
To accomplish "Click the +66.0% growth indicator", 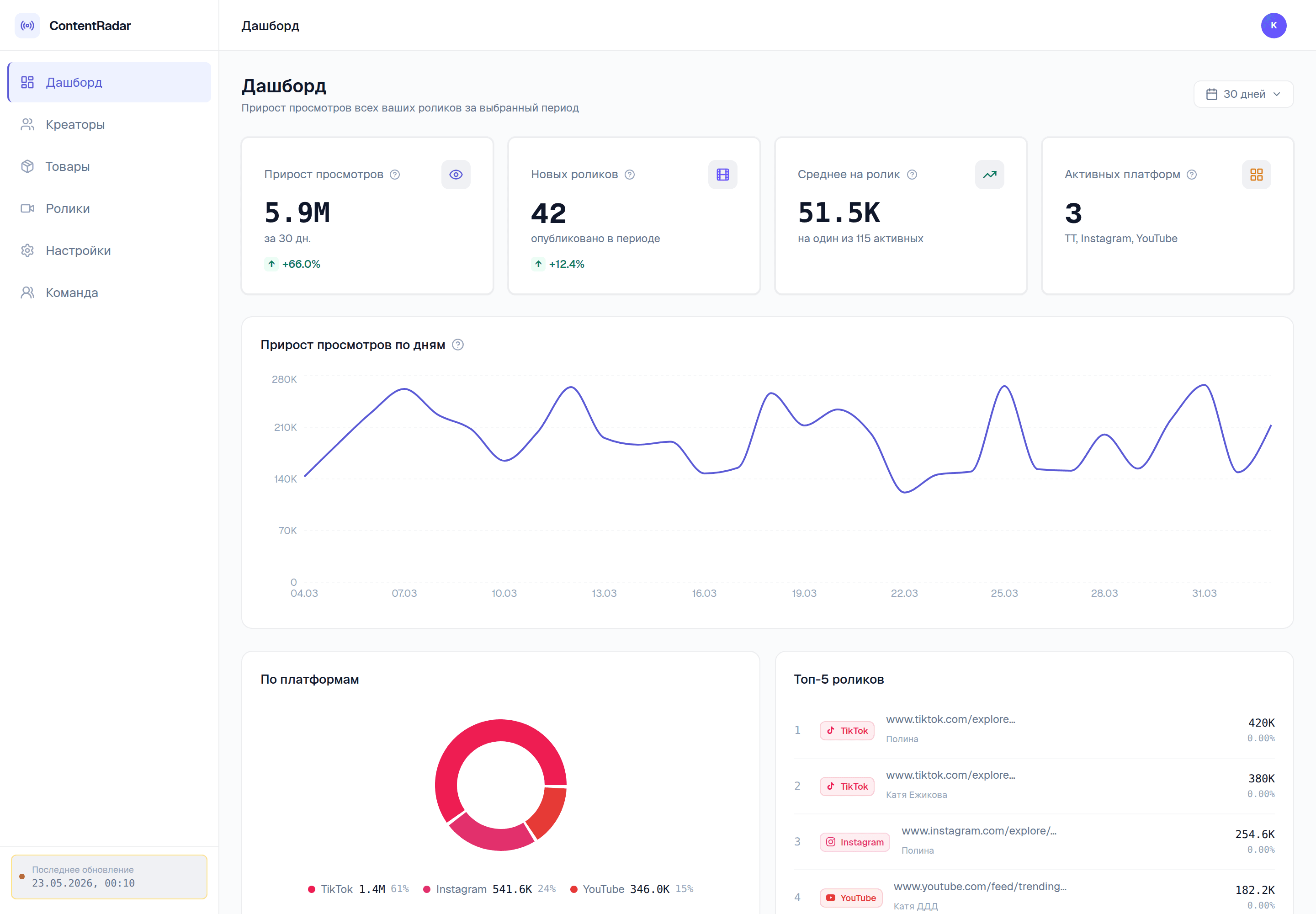I will (x=292, y=264).
